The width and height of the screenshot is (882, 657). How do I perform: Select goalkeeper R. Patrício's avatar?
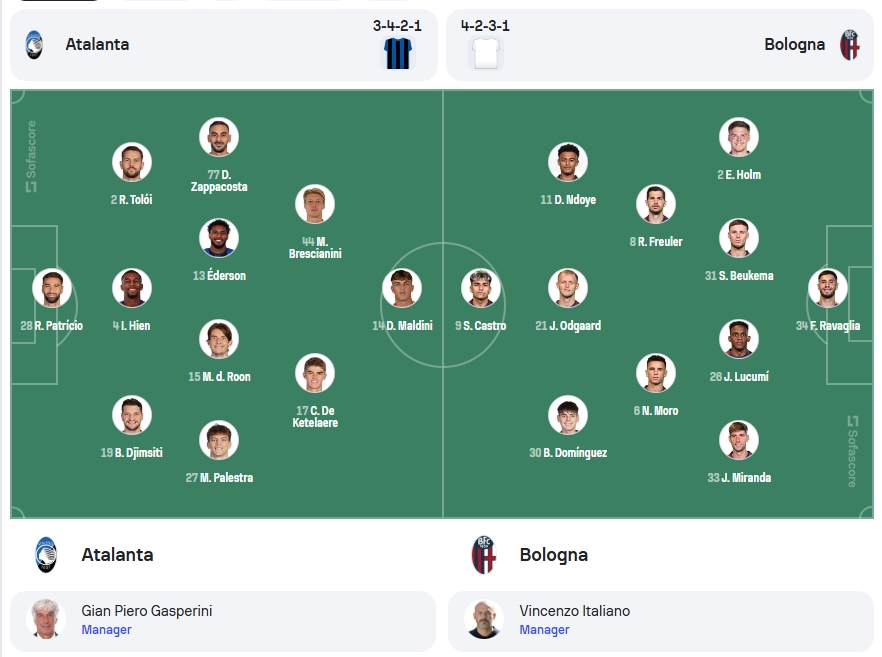52,288
